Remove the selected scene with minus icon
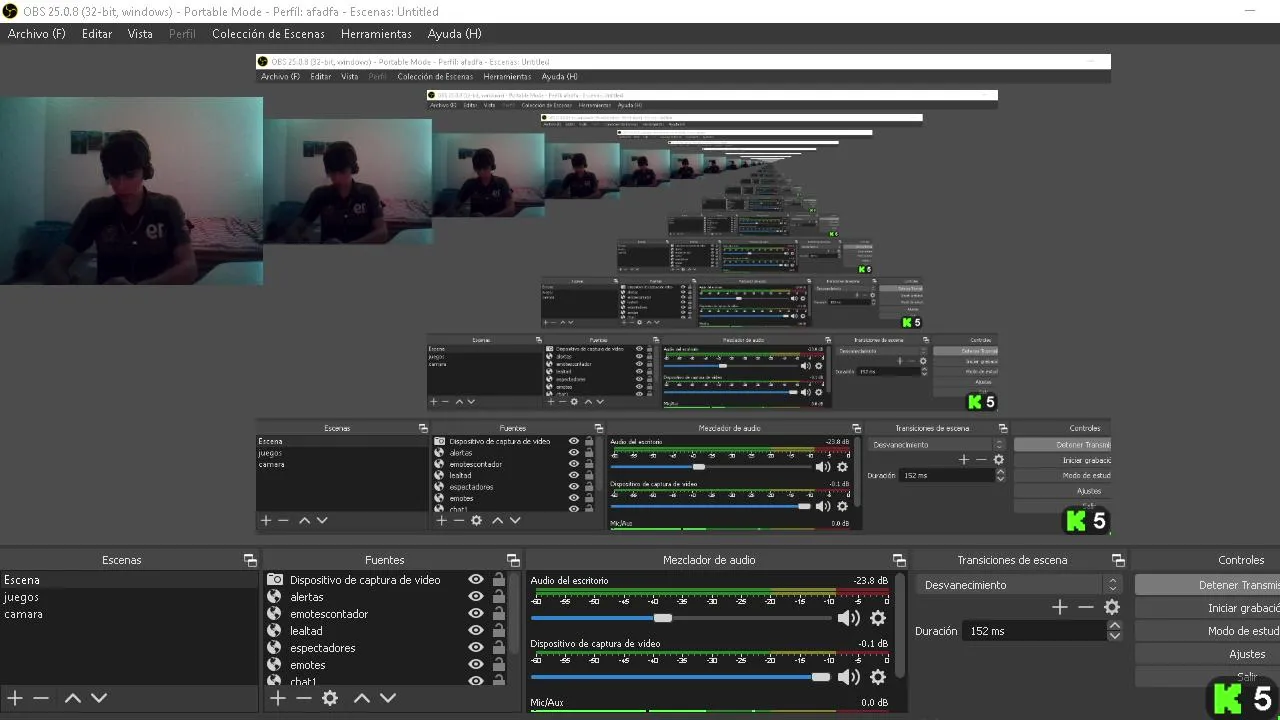The image size is (1280, 720). 41,698
